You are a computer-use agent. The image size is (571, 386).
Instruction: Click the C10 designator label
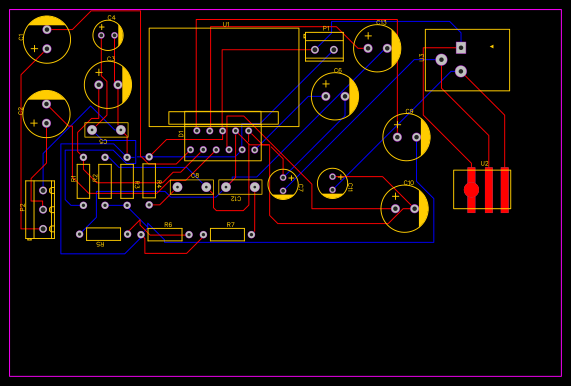click(409, 183)
